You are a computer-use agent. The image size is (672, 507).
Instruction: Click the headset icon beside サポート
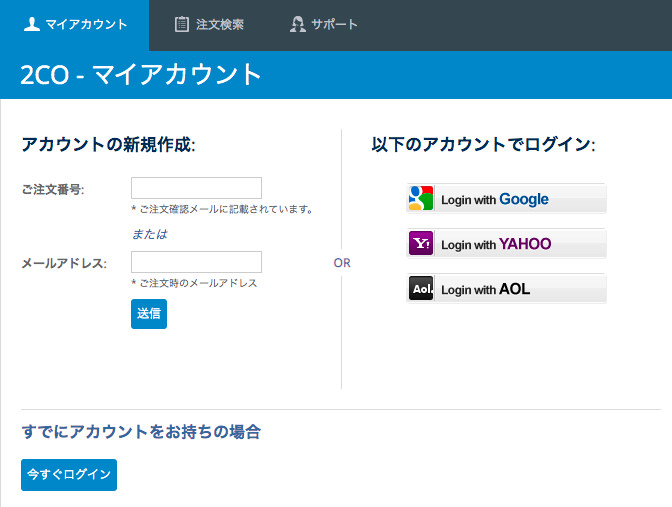(x=297, y=24)
